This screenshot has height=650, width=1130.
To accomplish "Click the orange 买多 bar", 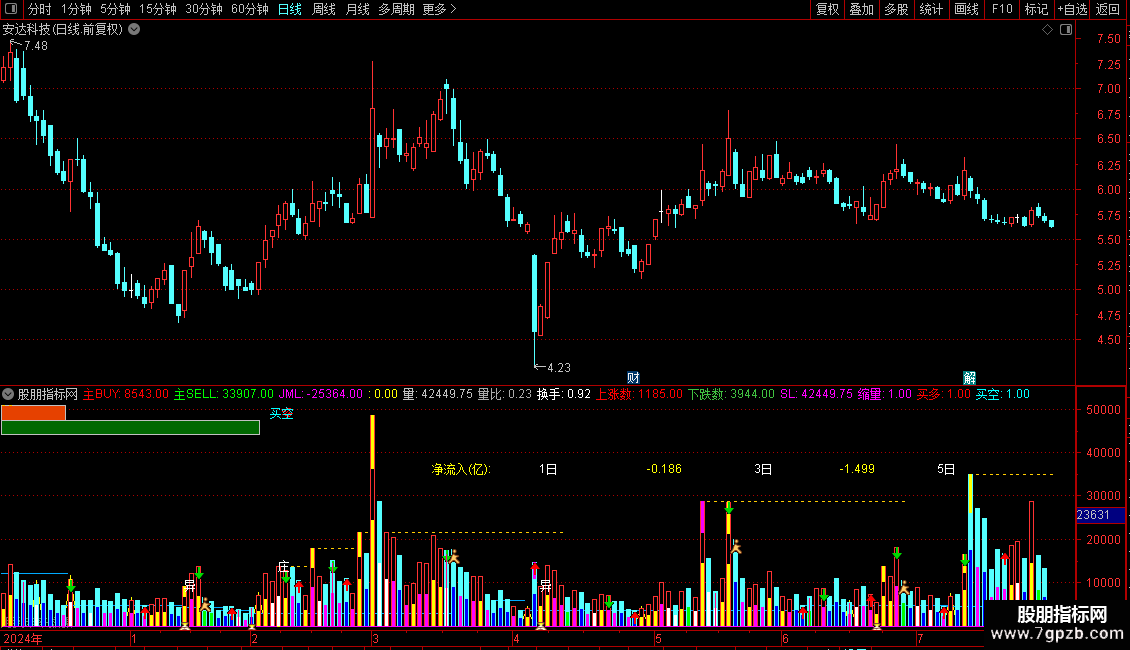I will [33, 413].
